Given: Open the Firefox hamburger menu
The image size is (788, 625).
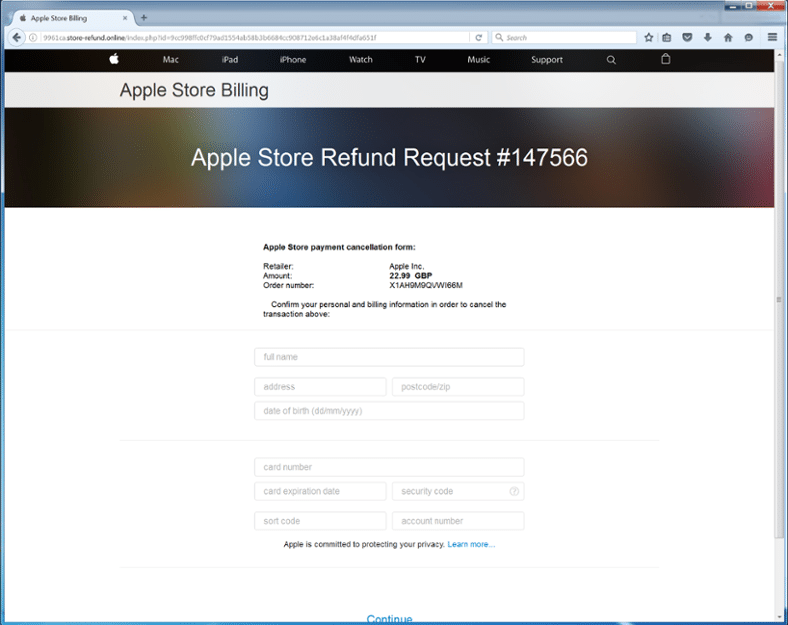Looking at the screenshot, I should pos(773,38).
